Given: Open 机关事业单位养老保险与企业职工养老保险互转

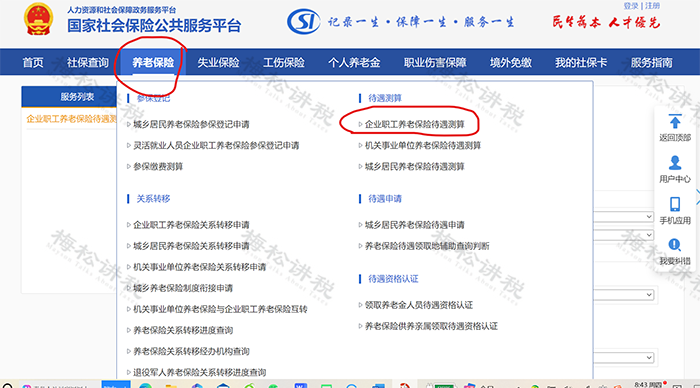Looking at the screenshot, I should (x=220, y=309).
